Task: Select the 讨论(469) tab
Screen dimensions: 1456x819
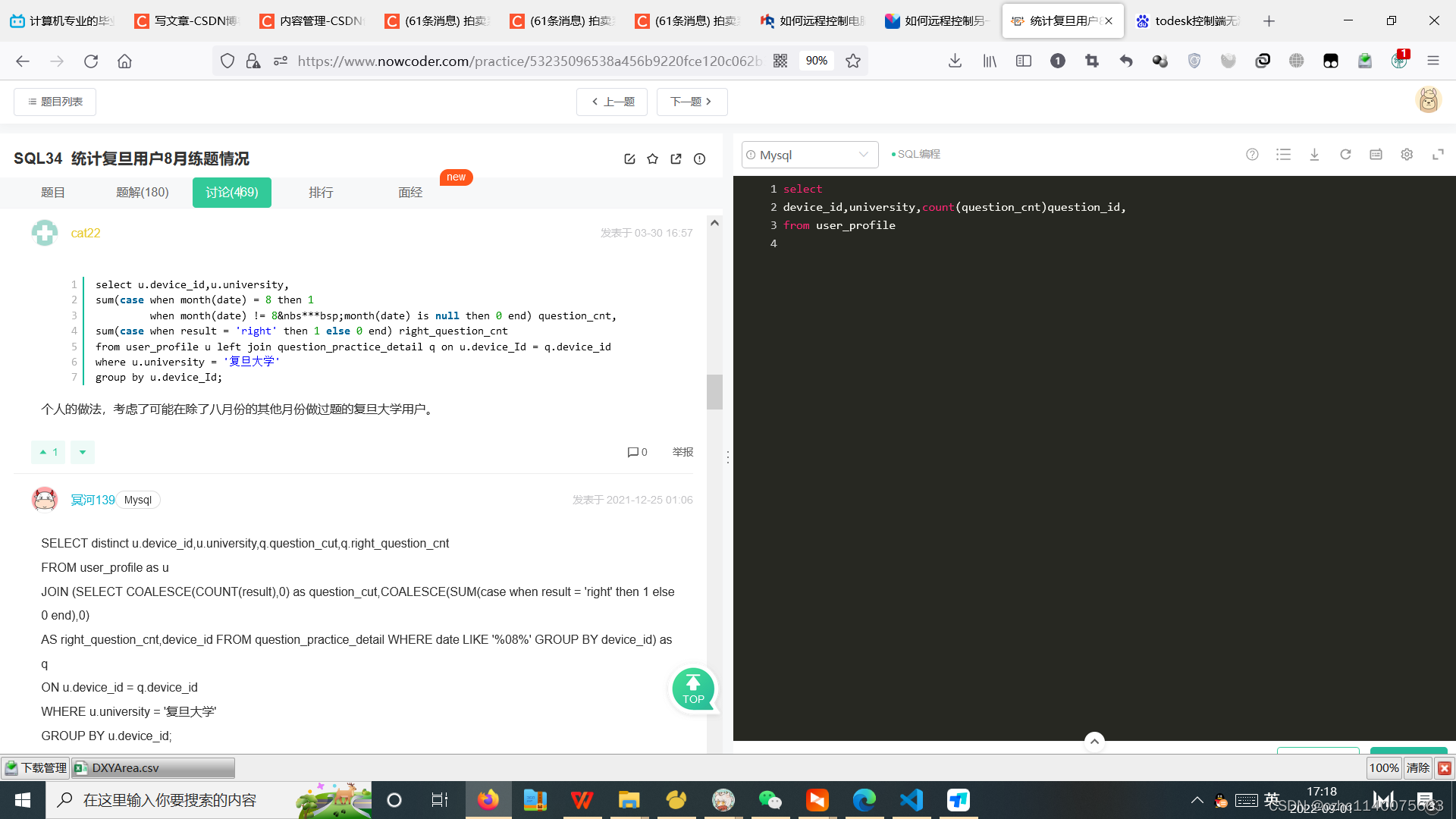Action: tap(232, 193)
